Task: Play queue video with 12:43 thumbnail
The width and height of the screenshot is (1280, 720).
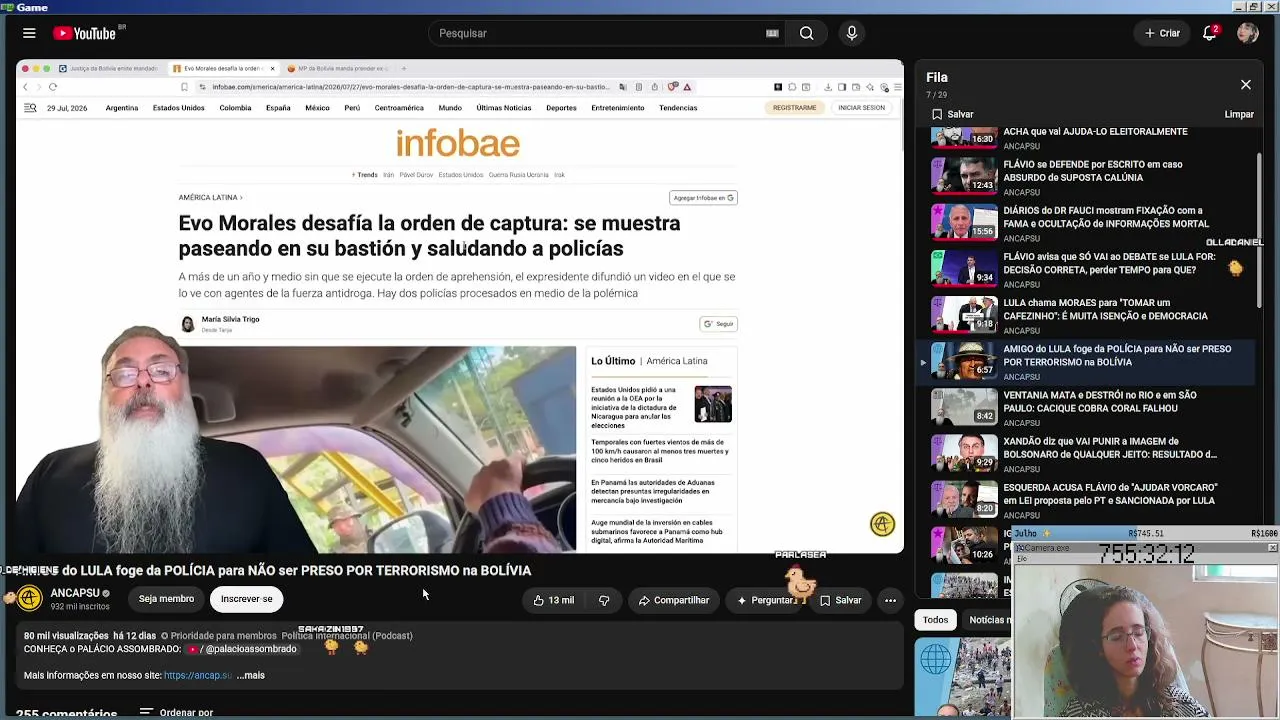Action: (964, 177)
